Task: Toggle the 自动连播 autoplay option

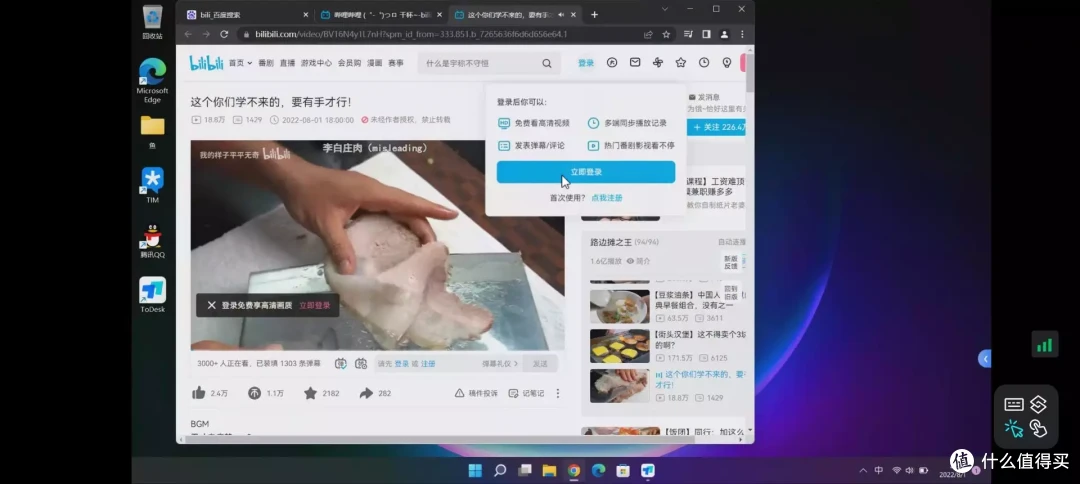Action: point(731,242)
